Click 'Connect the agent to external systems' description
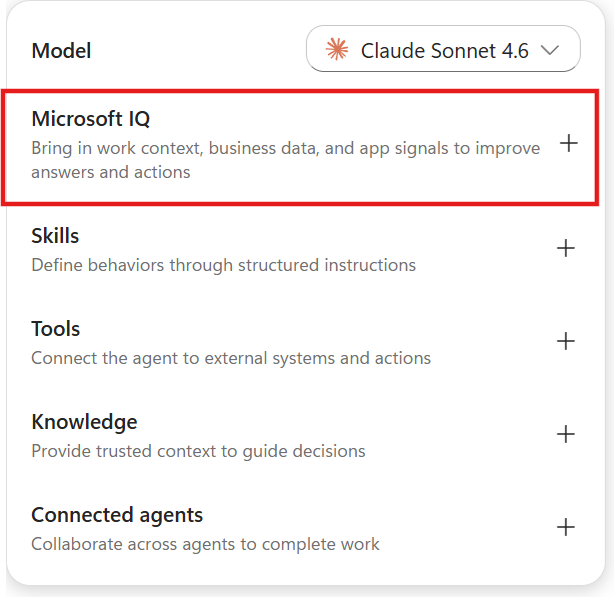This screenshot has height=597, width=614. coord(231,359)
